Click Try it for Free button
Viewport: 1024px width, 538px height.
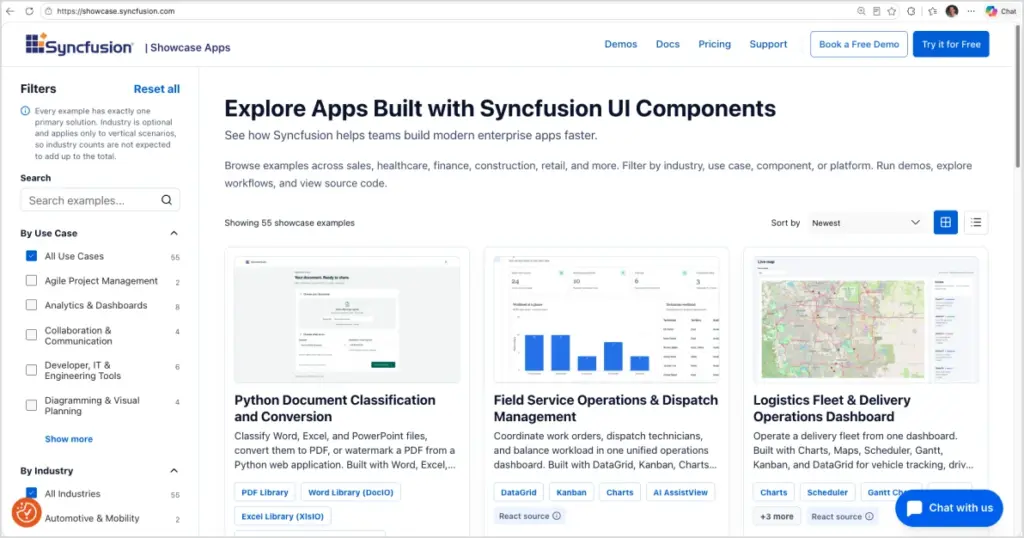pos(951,44)
